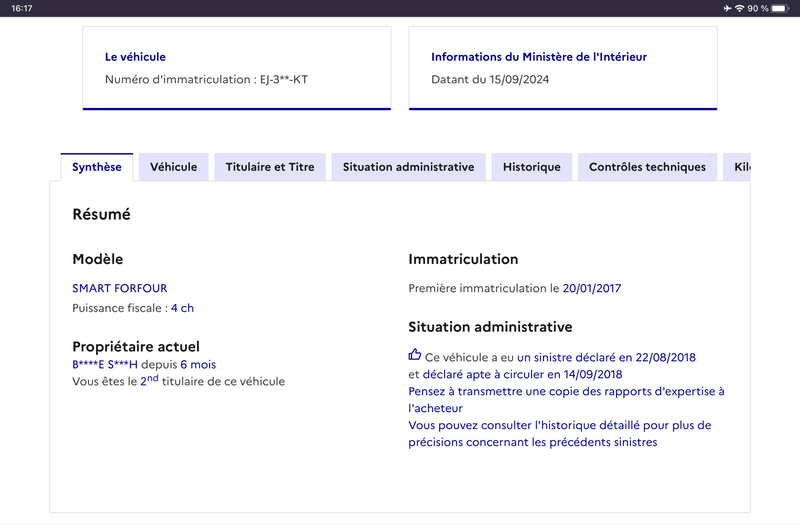Click 'Vous pouvez consulter l'historique détaillé' text
Screen dimensions: 800x525
560,434
